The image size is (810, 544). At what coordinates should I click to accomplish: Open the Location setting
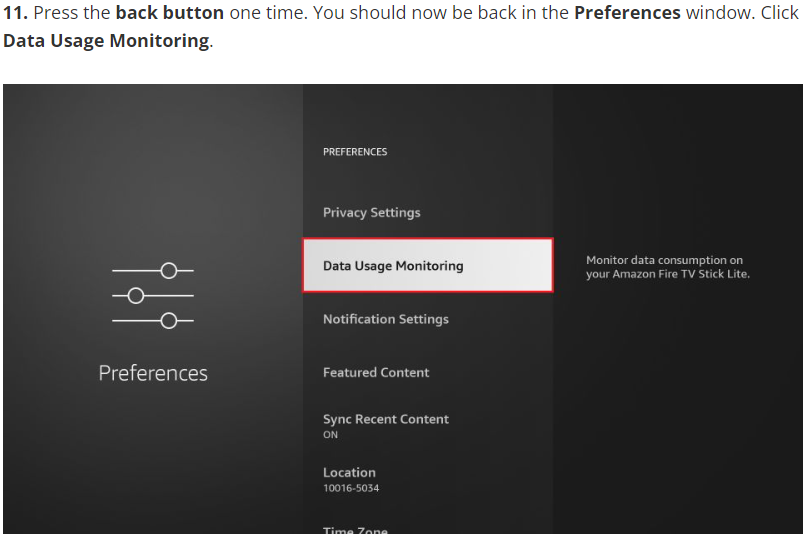coord(349,473)
